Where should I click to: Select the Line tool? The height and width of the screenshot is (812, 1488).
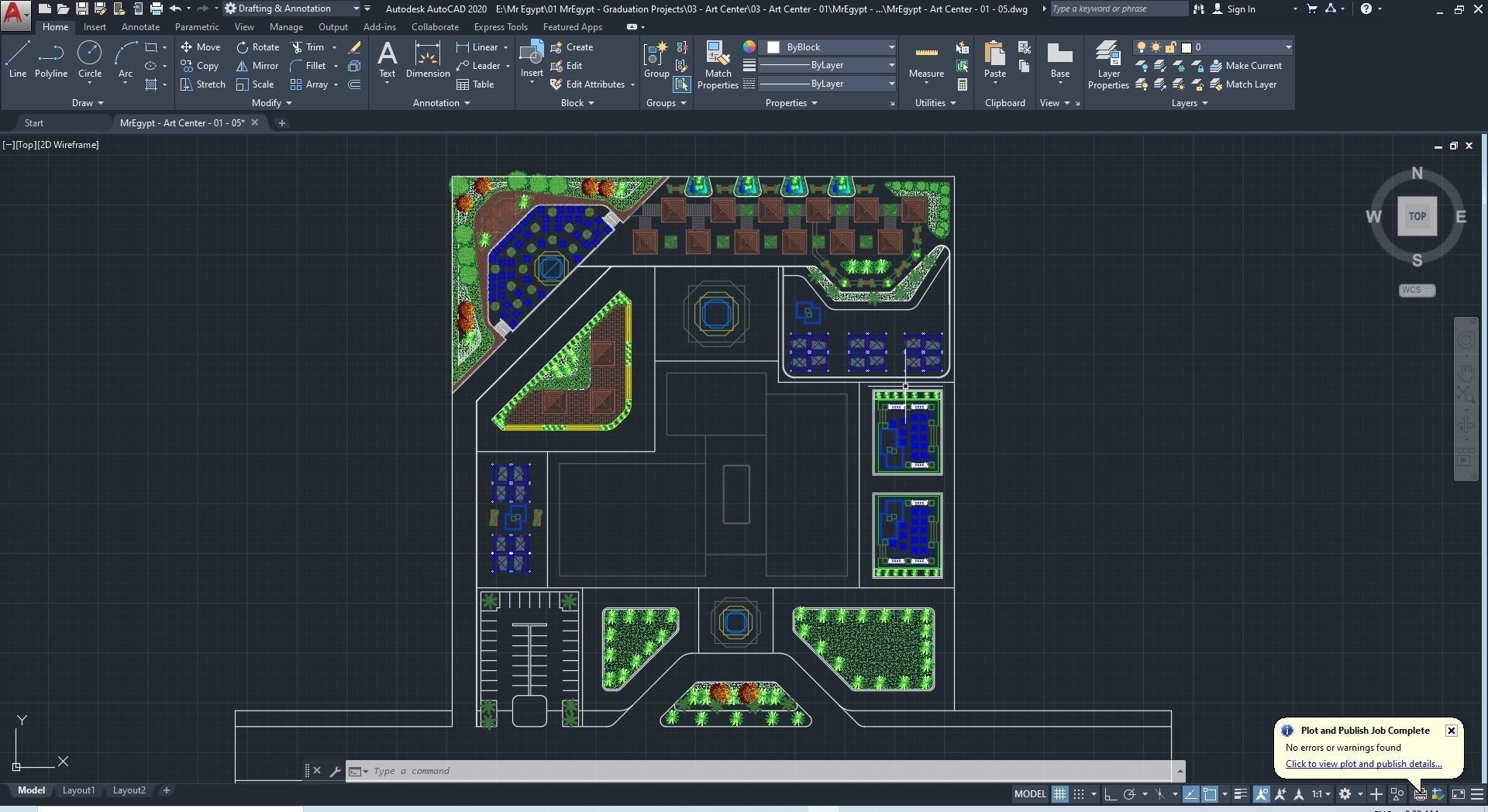(x=18, y=60)
